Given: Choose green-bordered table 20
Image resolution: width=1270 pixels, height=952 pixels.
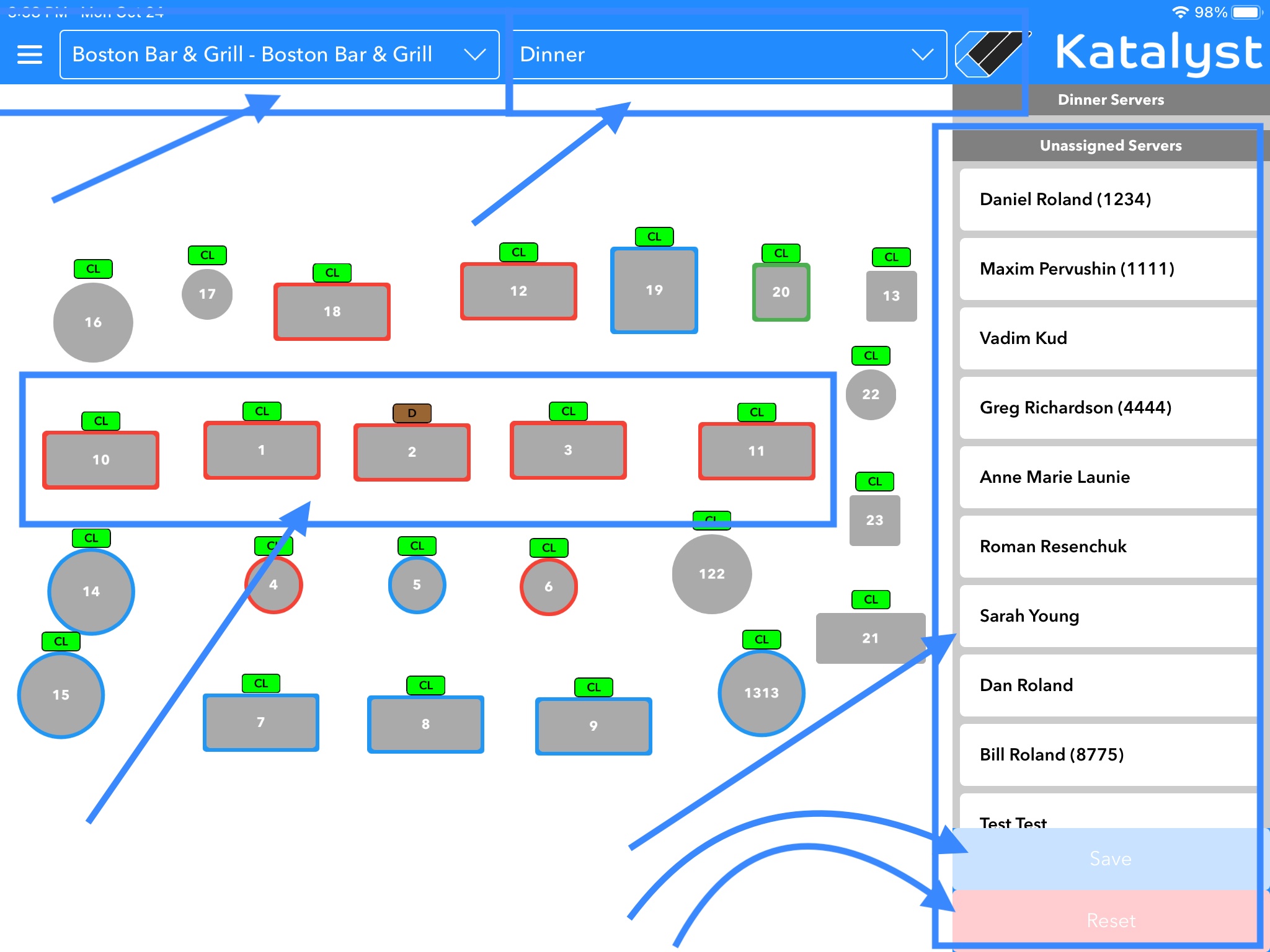Looking at the screenshot, I should pyautogui.click(x=781, y=292).
